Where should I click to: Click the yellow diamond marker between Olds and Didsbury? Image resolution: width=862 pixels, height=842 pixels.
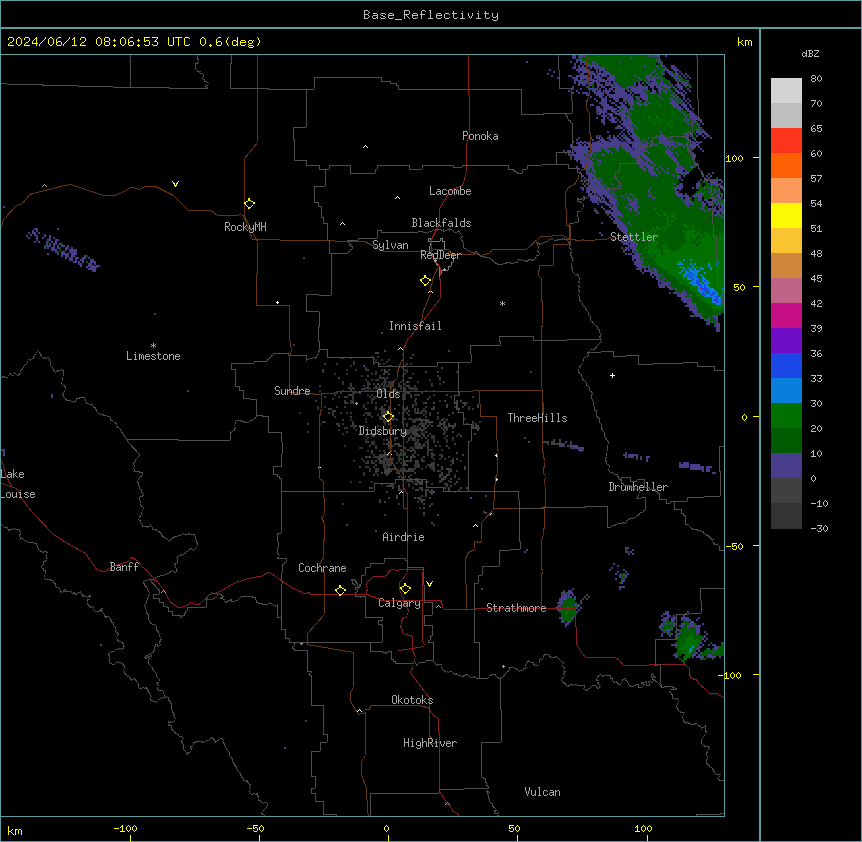tap(389, 417)
